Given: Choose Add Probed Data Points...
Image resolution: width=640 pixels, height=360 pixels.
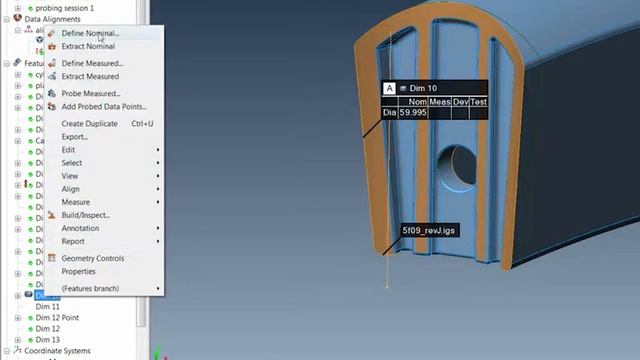Looking at the screenshot, I should click(104, 107).
